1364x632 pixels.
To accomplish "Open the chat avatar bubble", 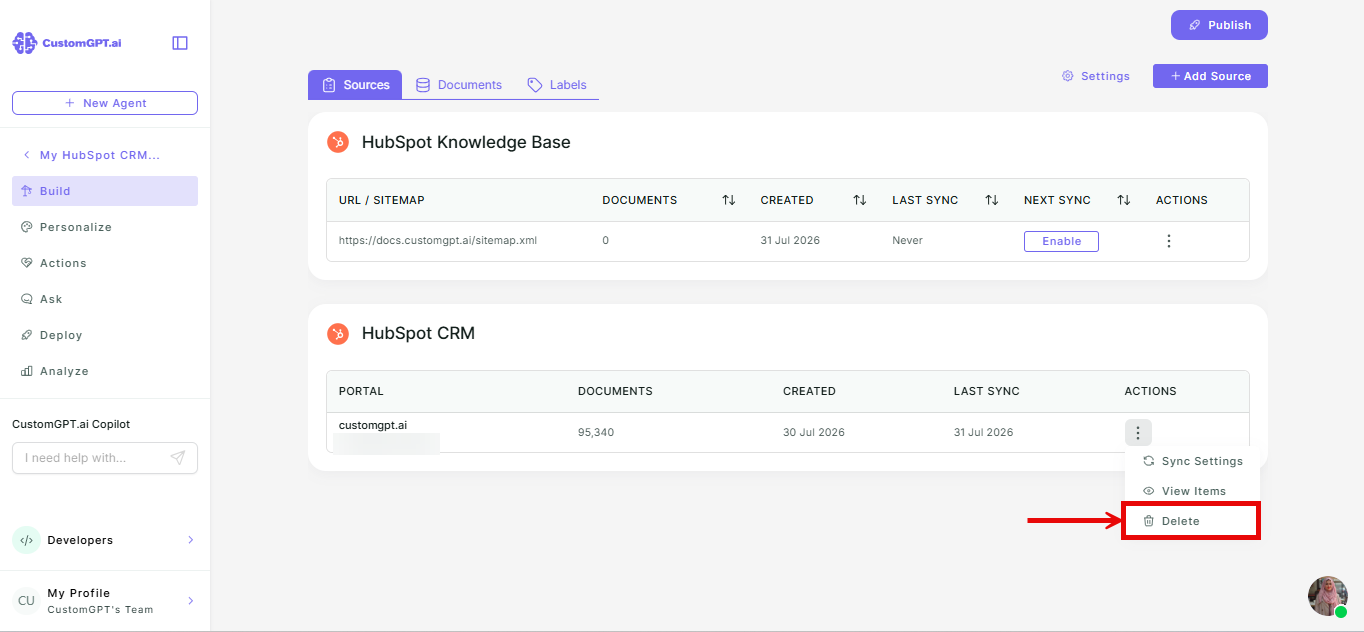I will click(1328, 596).
